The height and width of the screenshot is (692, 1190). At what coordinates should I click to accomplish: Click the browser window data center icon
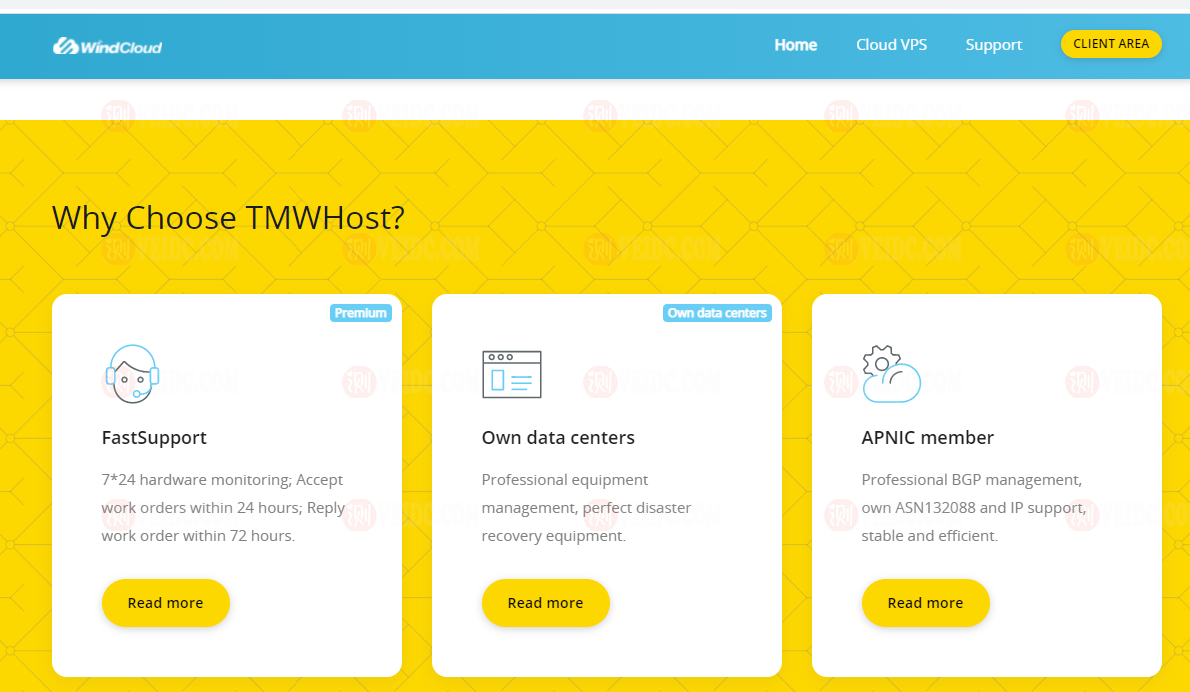point(511,374)
